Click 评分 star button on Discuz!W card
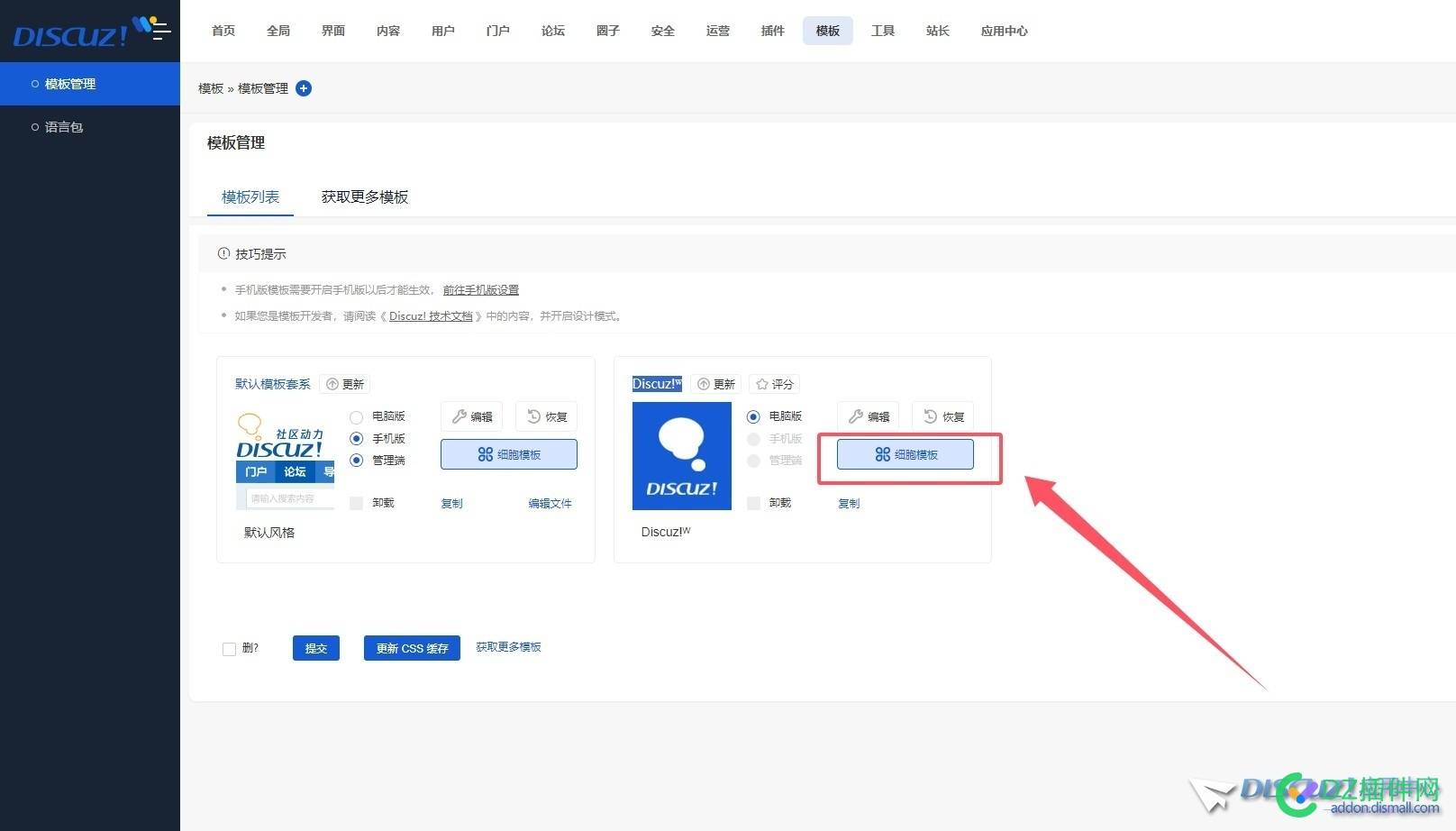 [775, 384]
